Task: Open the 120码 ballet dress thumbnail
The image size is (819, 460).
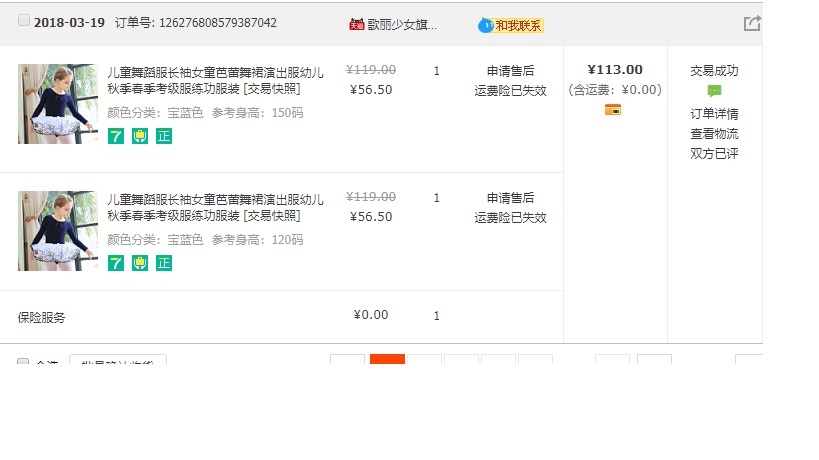Action: (58, 231)
